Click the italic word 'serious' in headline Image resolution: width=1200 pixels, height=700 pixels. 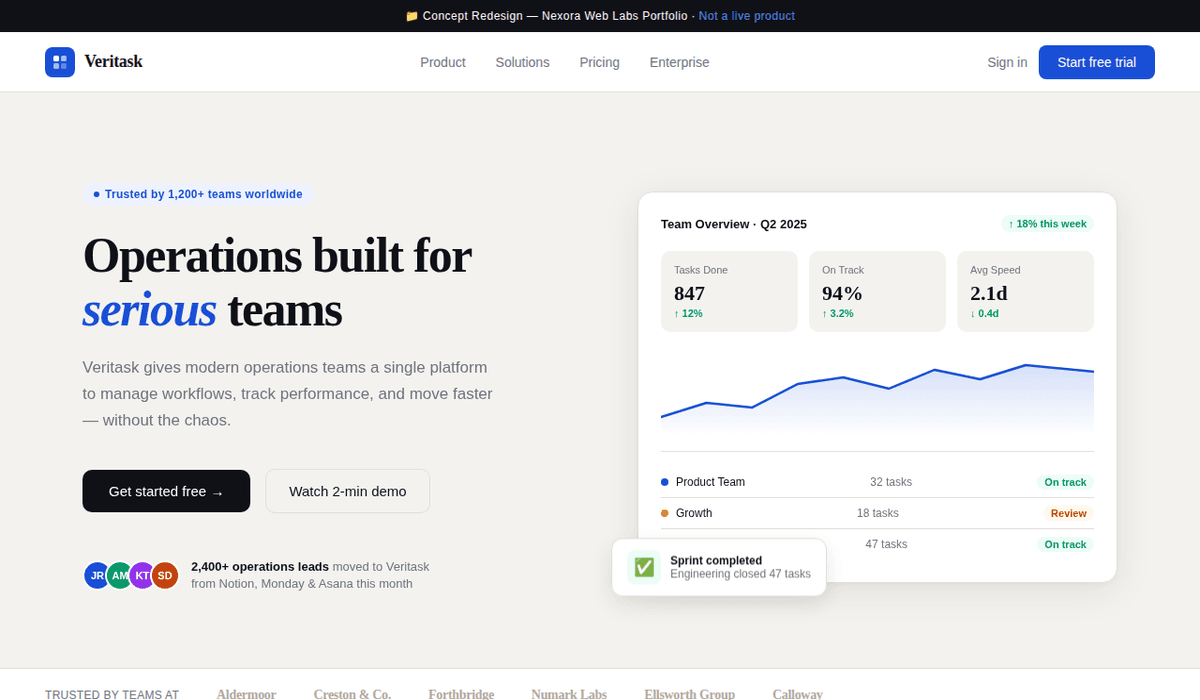[x=149, y=309]
